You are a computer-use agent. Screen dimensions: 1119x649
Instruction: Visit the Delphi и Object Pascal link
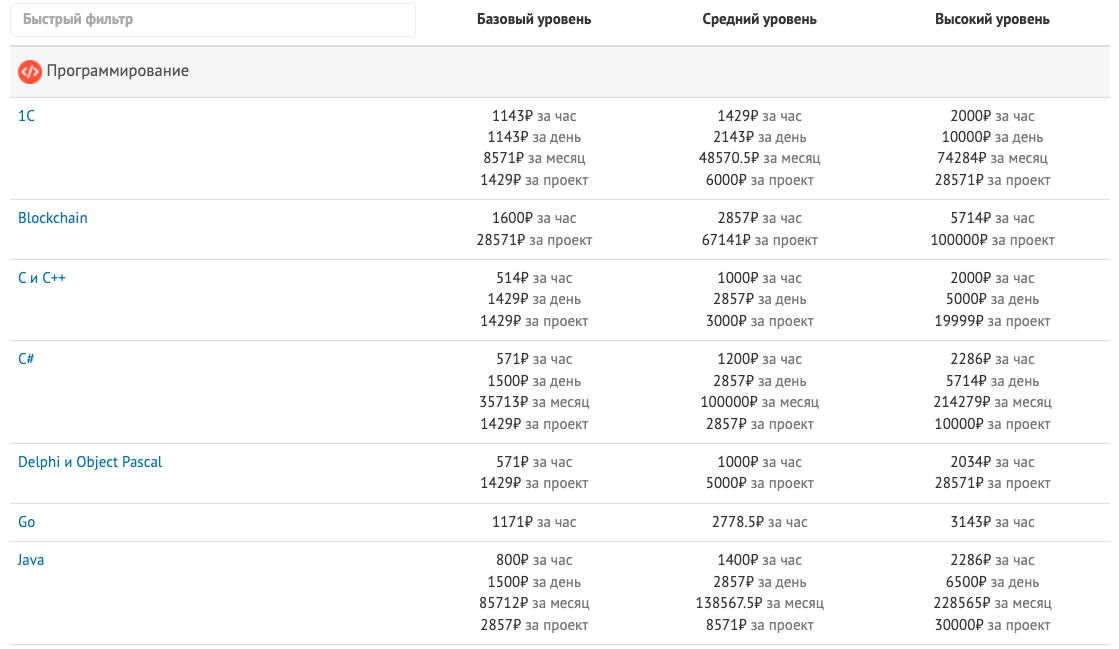[x=90, y=462]
